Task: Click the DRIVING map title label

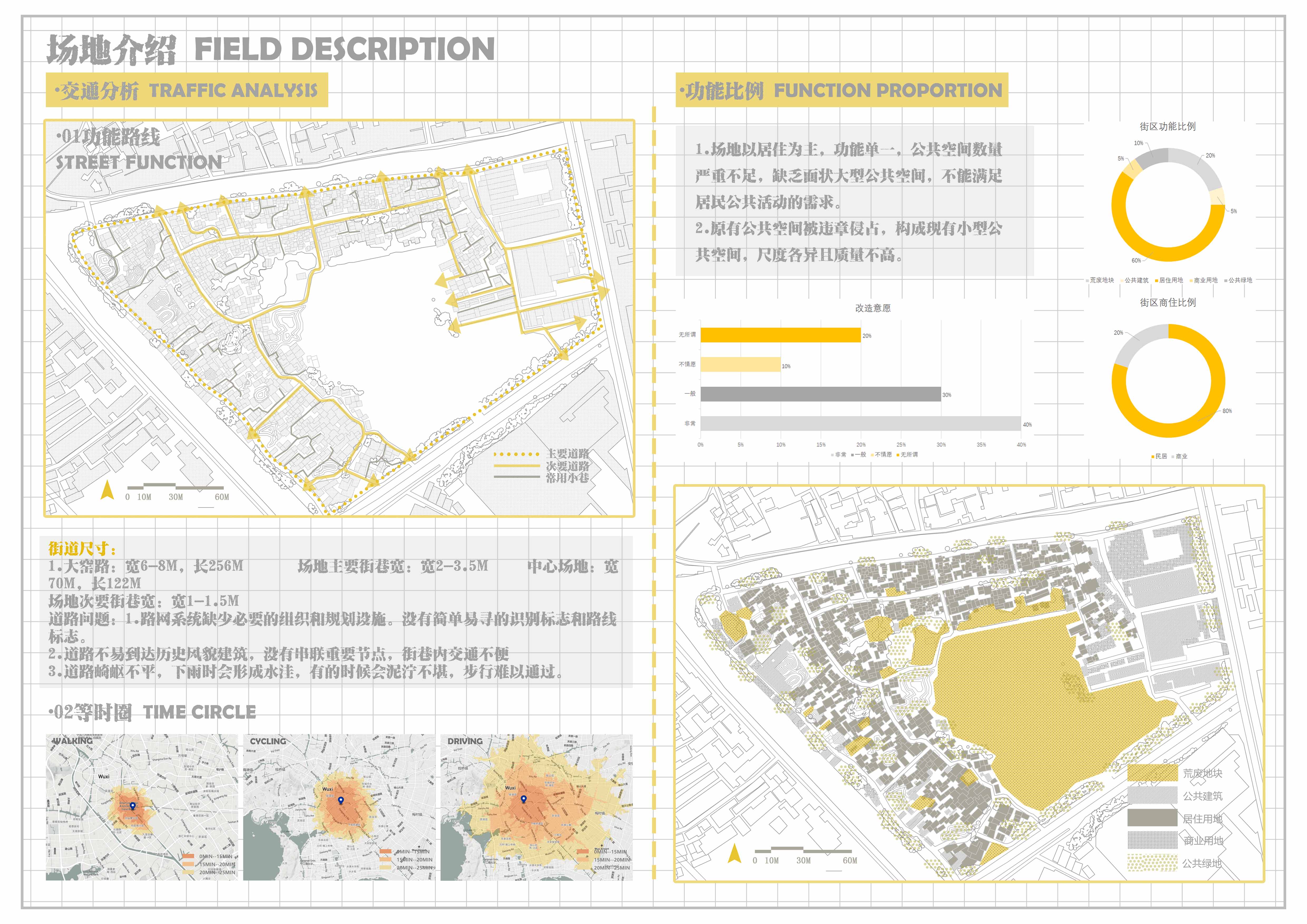Action: coord(465,741)
